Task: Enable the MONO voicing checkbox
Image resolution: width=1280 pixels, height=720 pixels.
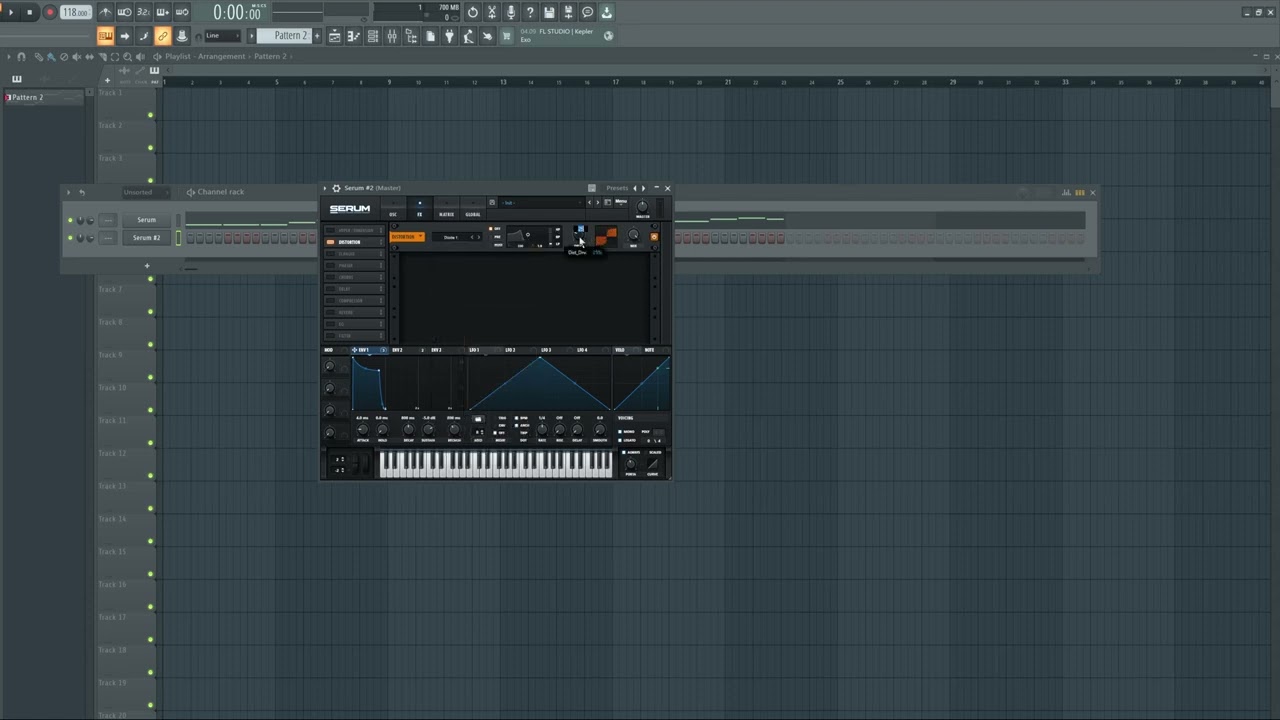Action: 620,432
